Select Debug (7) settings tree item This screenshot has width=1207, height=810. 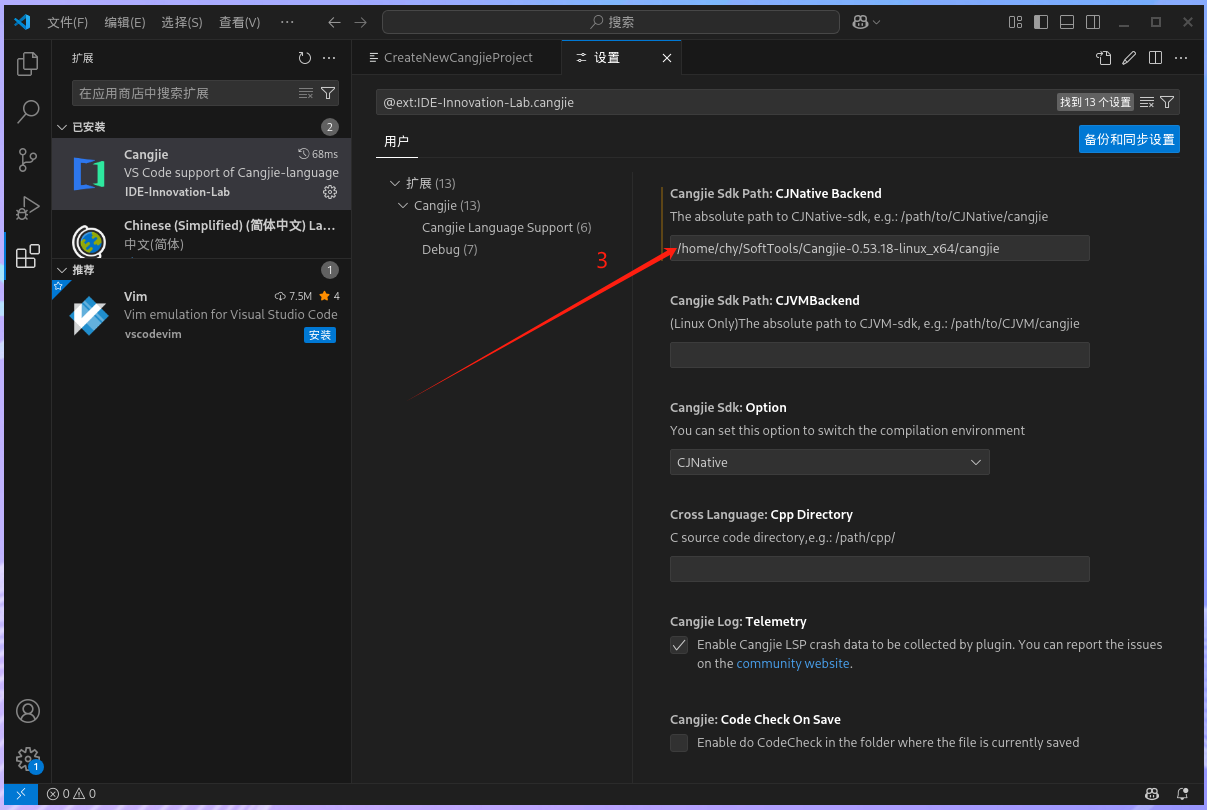tap(449, 250)
